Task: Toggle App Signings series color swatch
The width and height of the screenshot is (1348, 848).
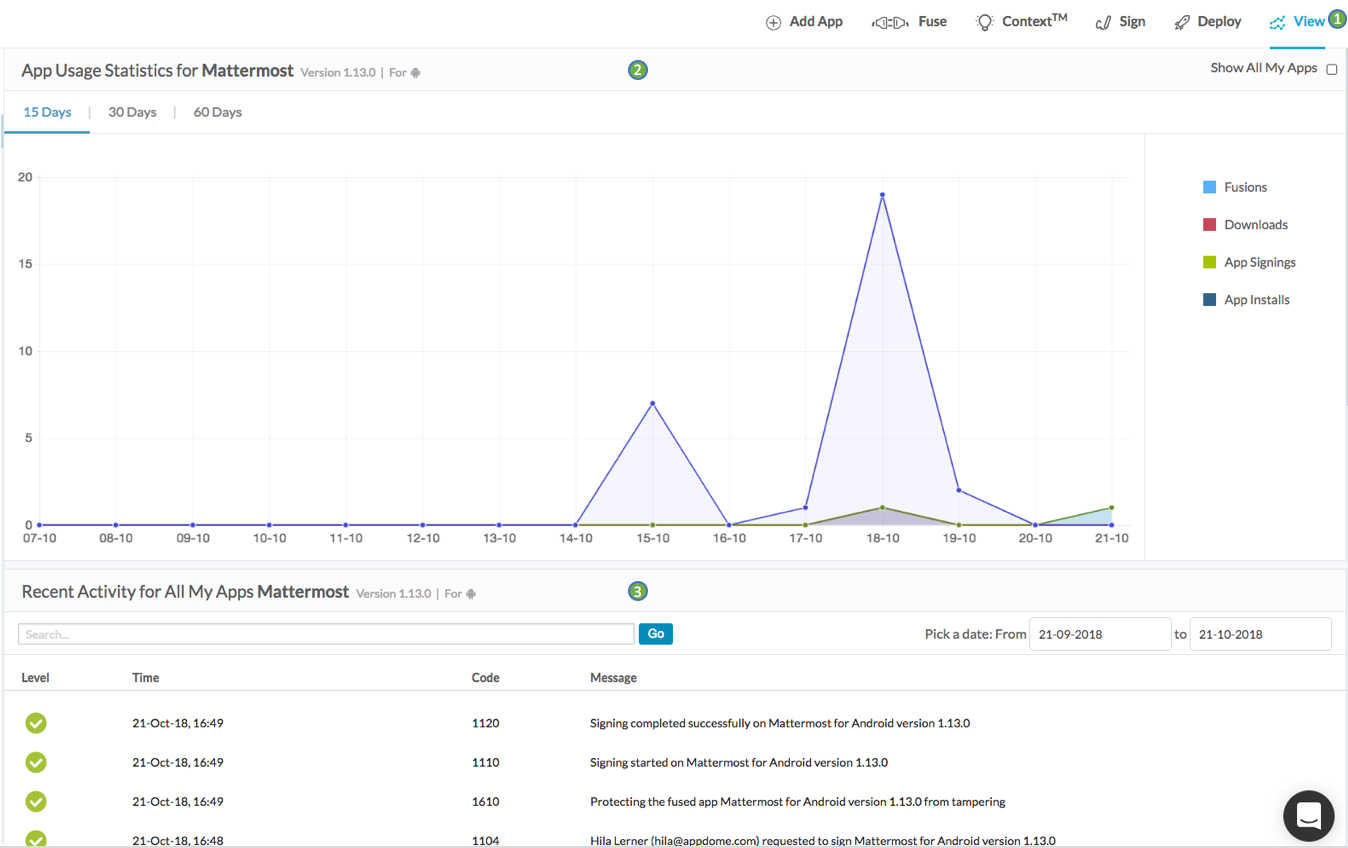Action: (x=1210, y=262)
